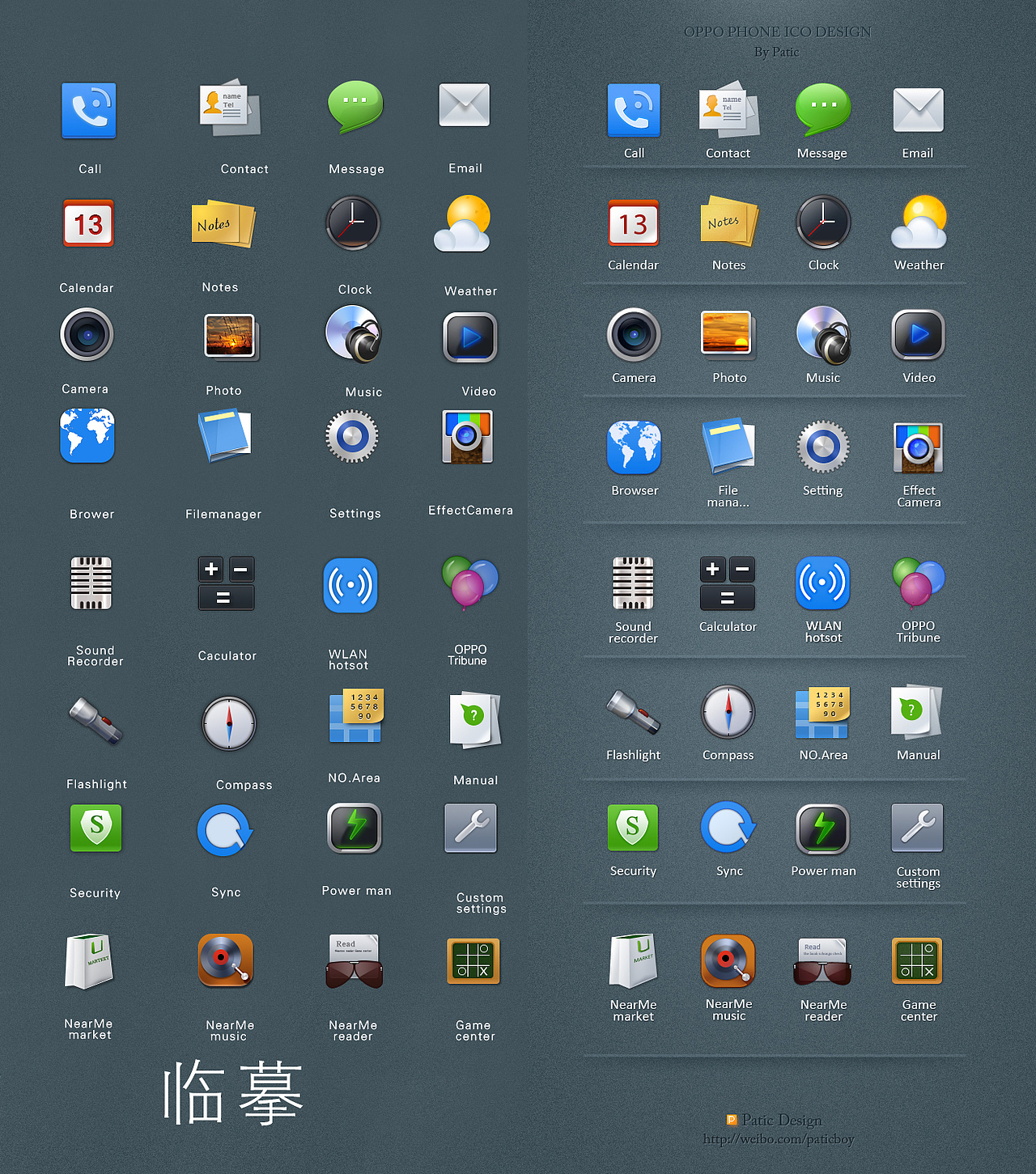Follow the http://weibo.com/paticboy link

[779, 1139]
